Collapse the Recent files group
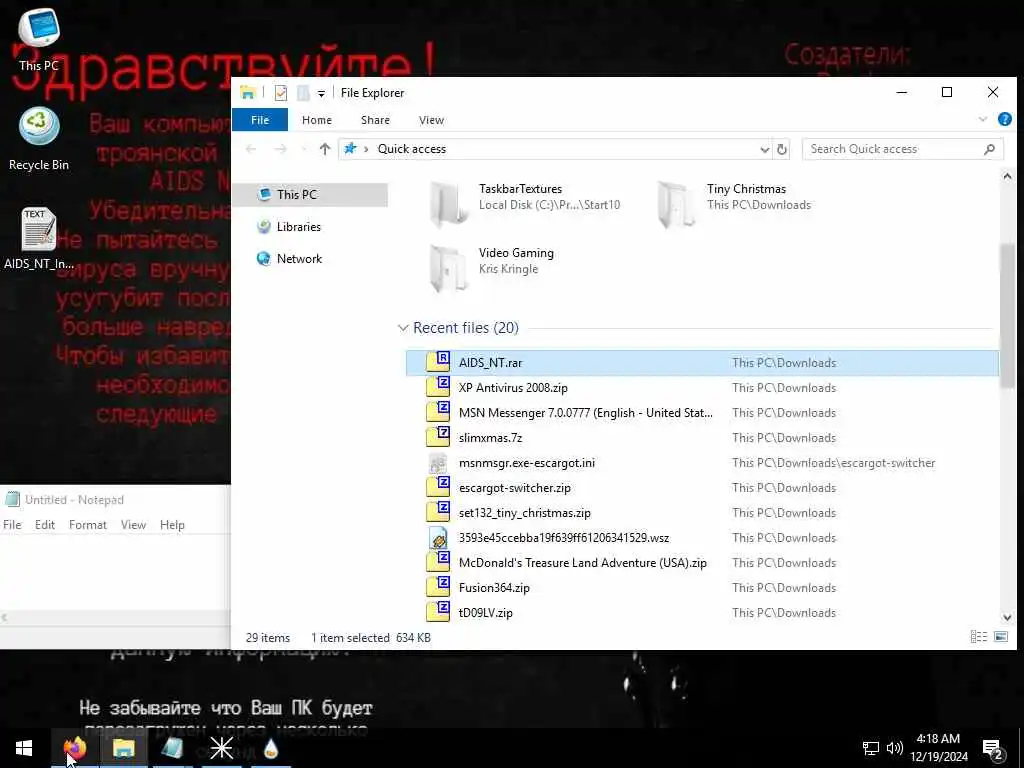Screen dimensions: 1024x768 [403, 328]
